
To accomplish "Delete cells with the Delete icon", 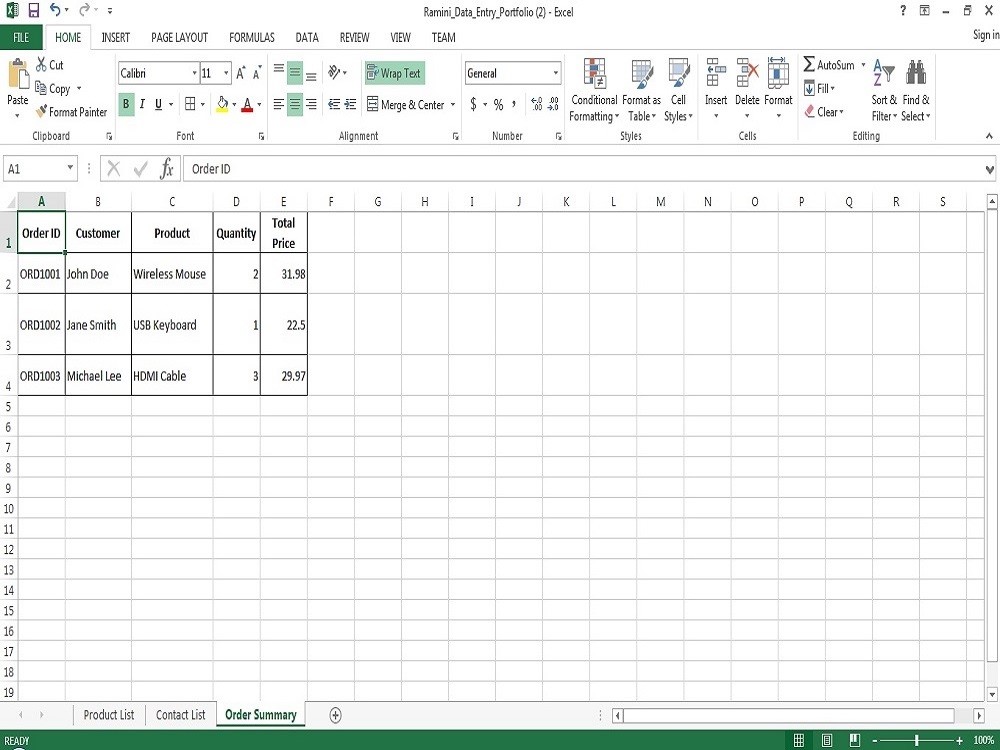I will click(747, 72).
